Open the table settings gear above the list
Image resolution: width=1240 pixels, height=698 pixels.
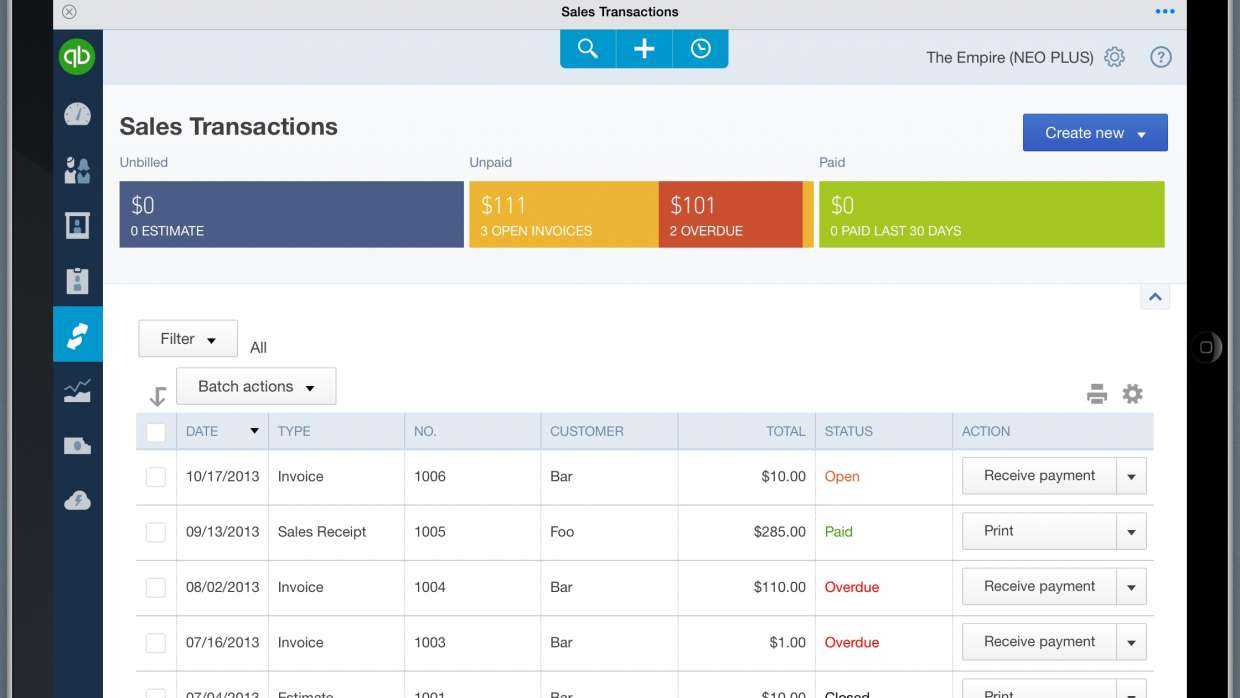click(1132, 393)
